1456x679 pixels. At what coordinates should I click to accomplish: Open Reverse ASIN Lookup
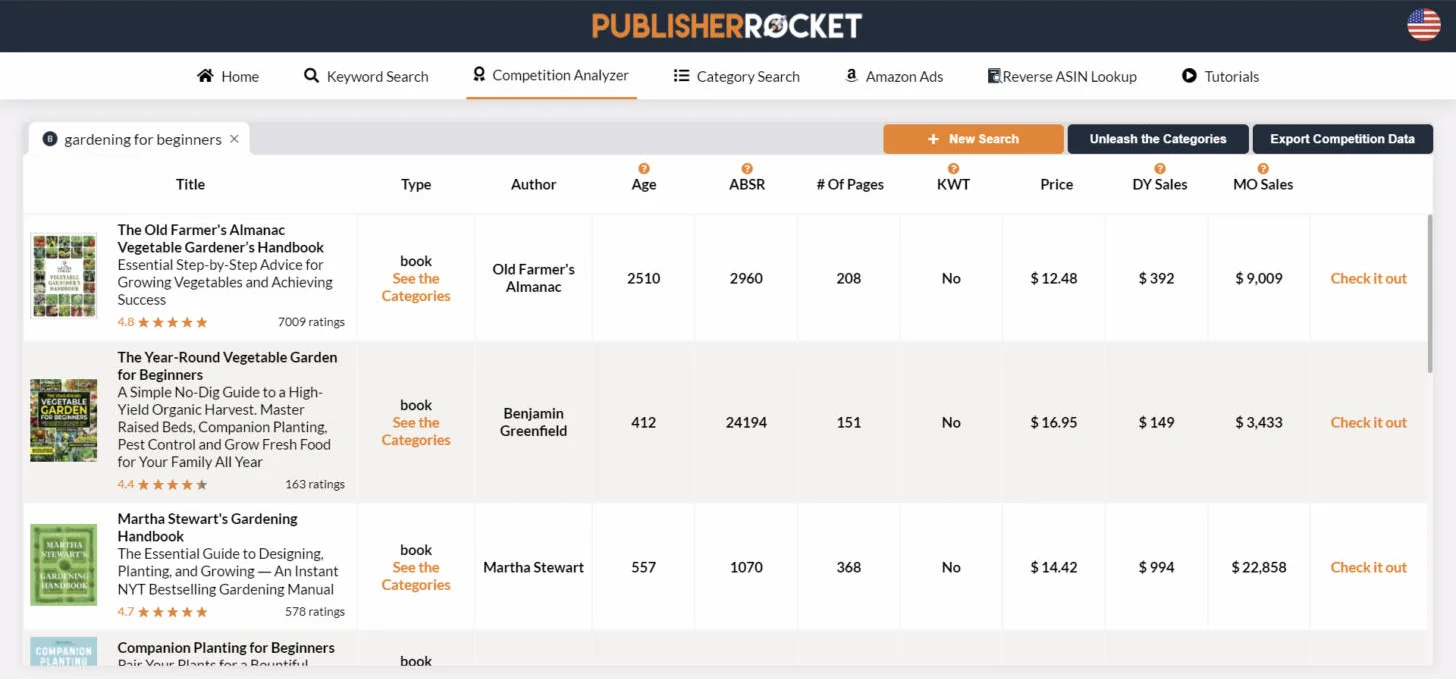click(x=1062, y=76)
